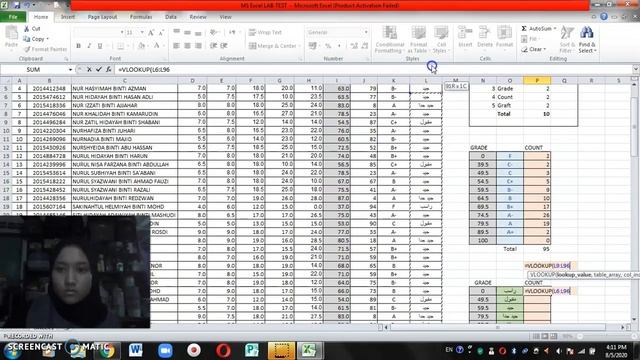Image resolution: width=640 pixels, height=360 pixels.
Task: Open the Name Box dropdown arrow
Action: [70, 69]
